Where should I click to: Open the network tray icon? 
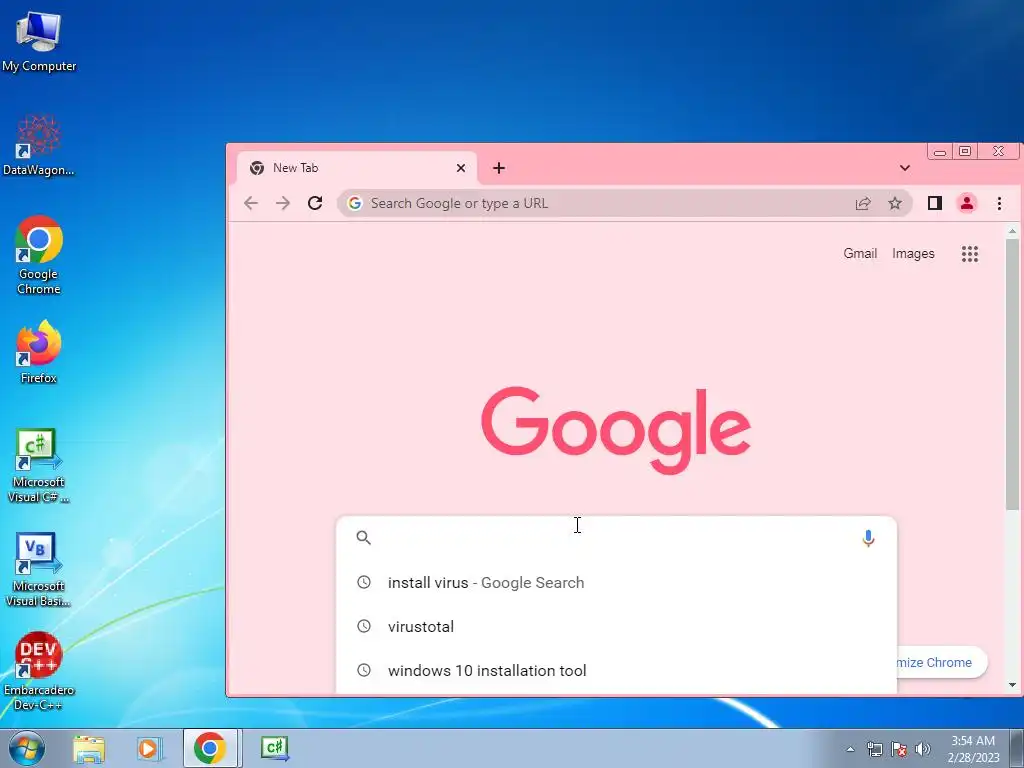tap(874, 749)
